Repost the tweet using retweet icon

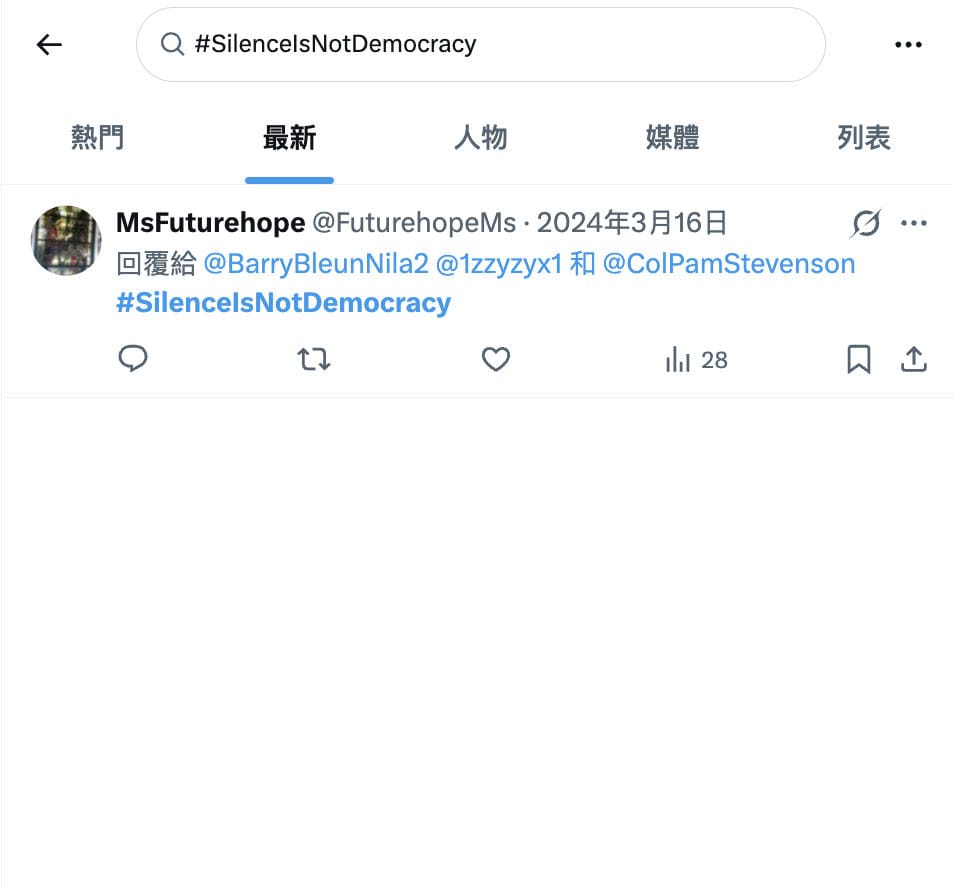(x=314, y=359)
